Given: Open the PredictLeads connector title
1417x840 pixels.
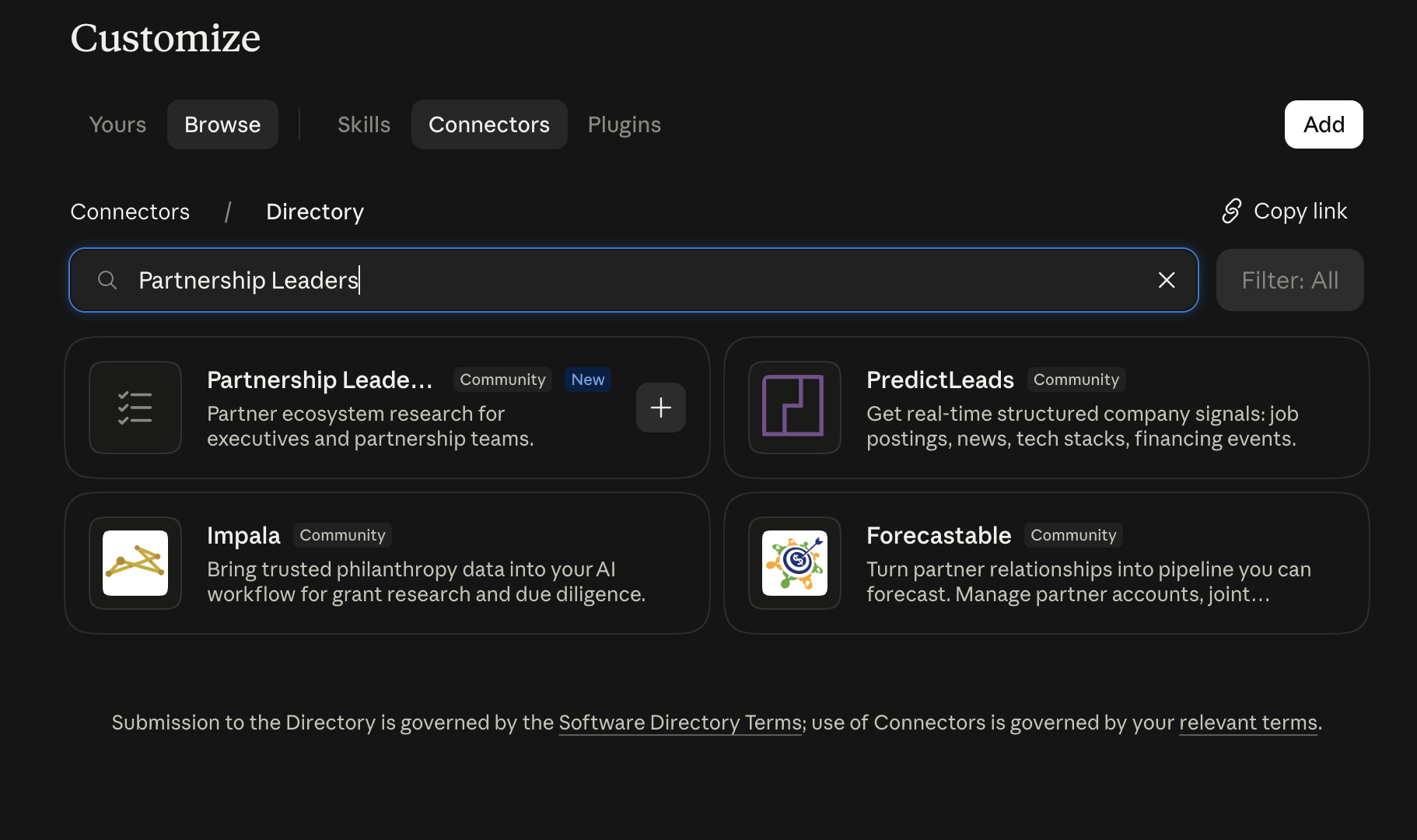Looking at the screenshot, I should click(940, 380).
